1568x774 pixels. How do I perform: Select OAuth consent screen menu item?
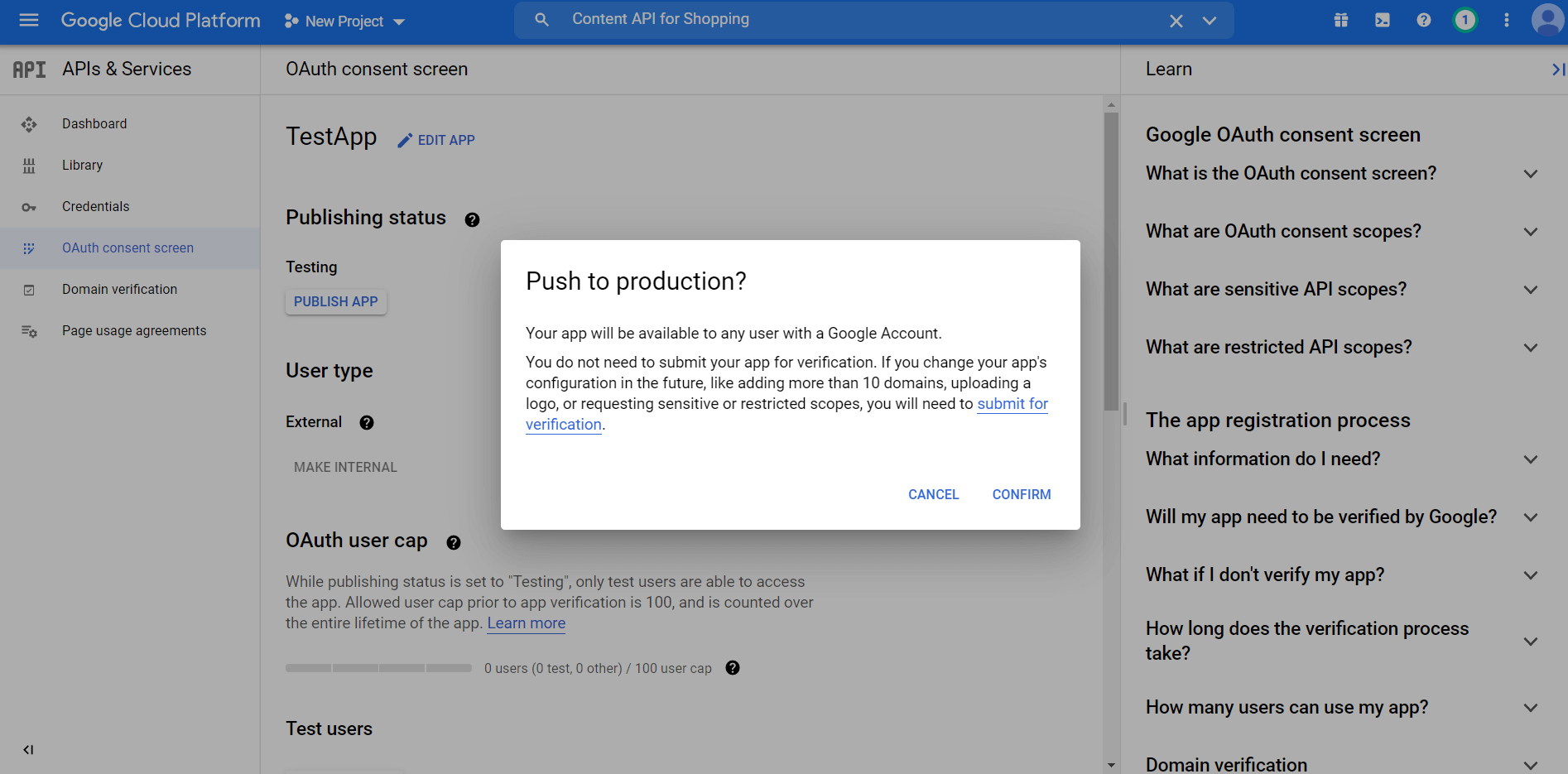tap(130, 248)
